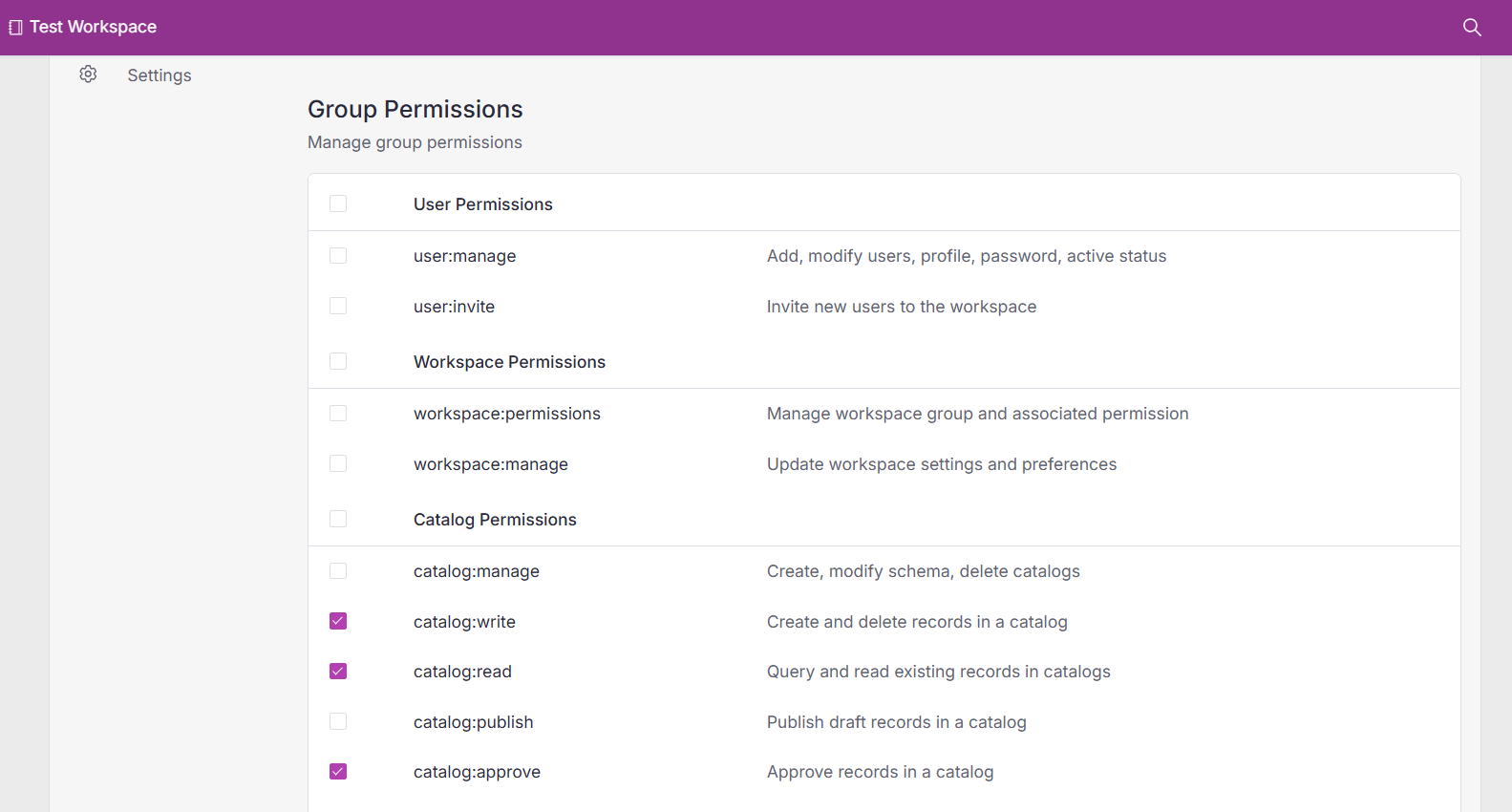The height and width of the screenshot is (812, 1512).
Task: Click the catalog:manage label
Action: point(477,571)
